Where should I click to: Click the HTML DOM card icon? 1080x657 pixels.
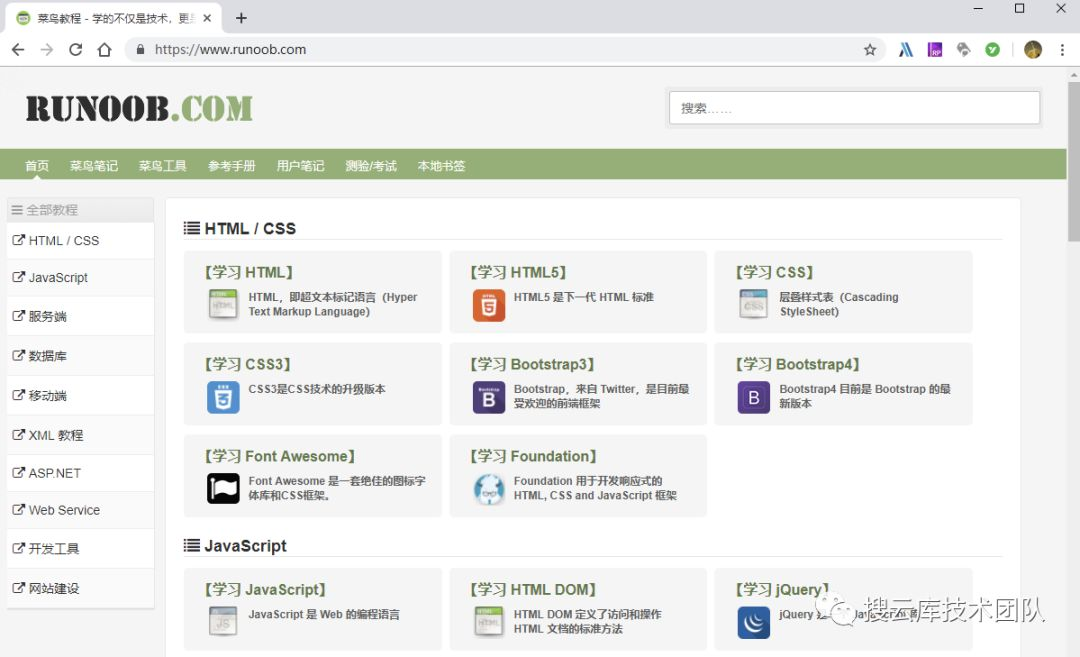pyautogui.click(x=488, y=621)
